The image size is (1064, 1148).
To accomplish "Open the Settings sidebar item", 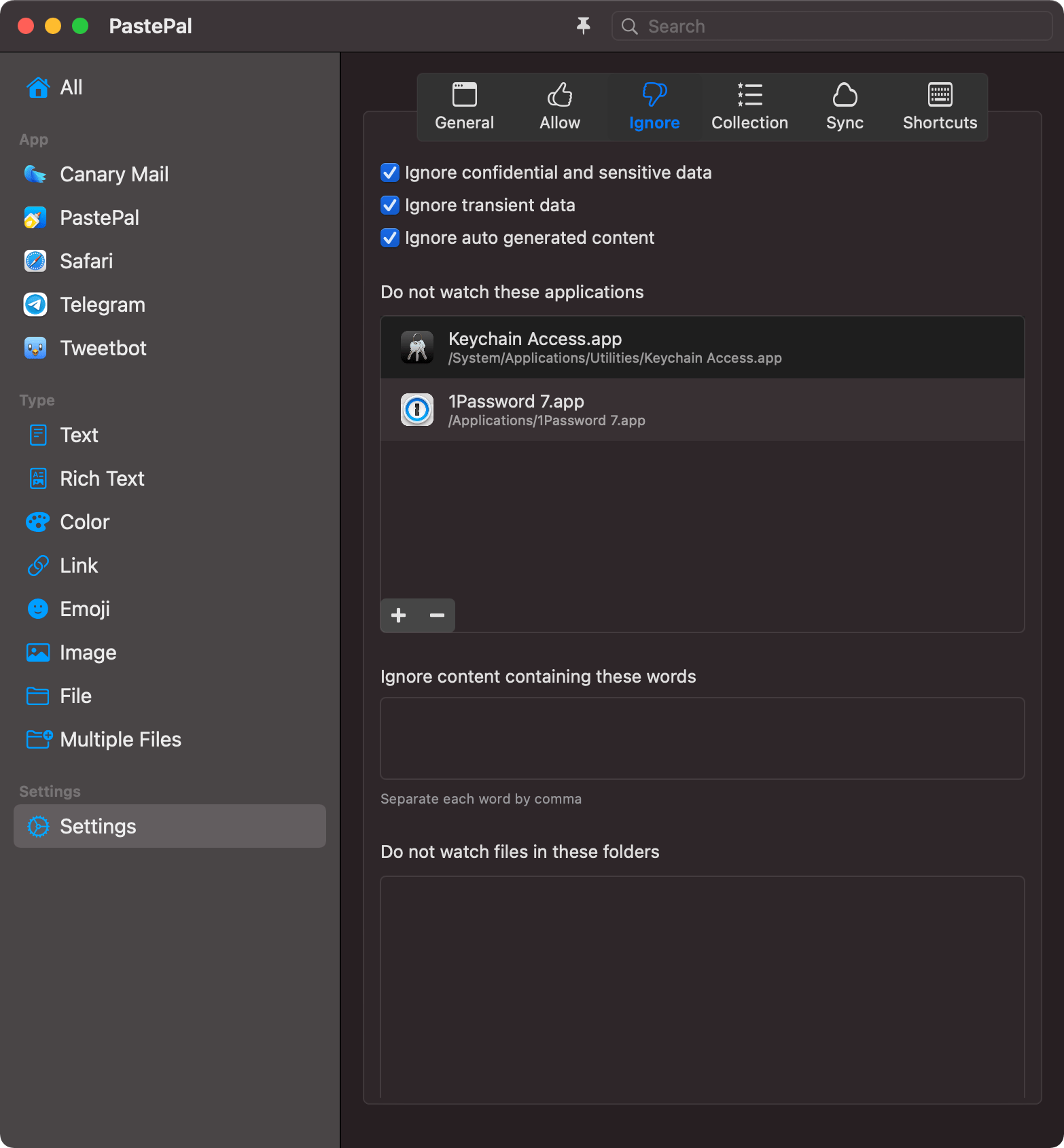I will point(170,826).
